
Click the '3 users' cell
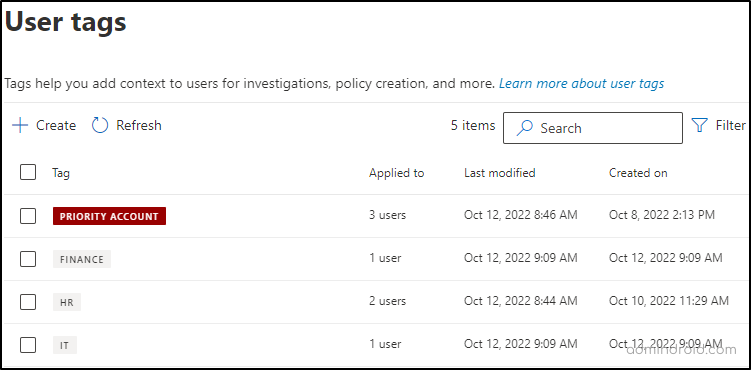[x=387, y=215]
